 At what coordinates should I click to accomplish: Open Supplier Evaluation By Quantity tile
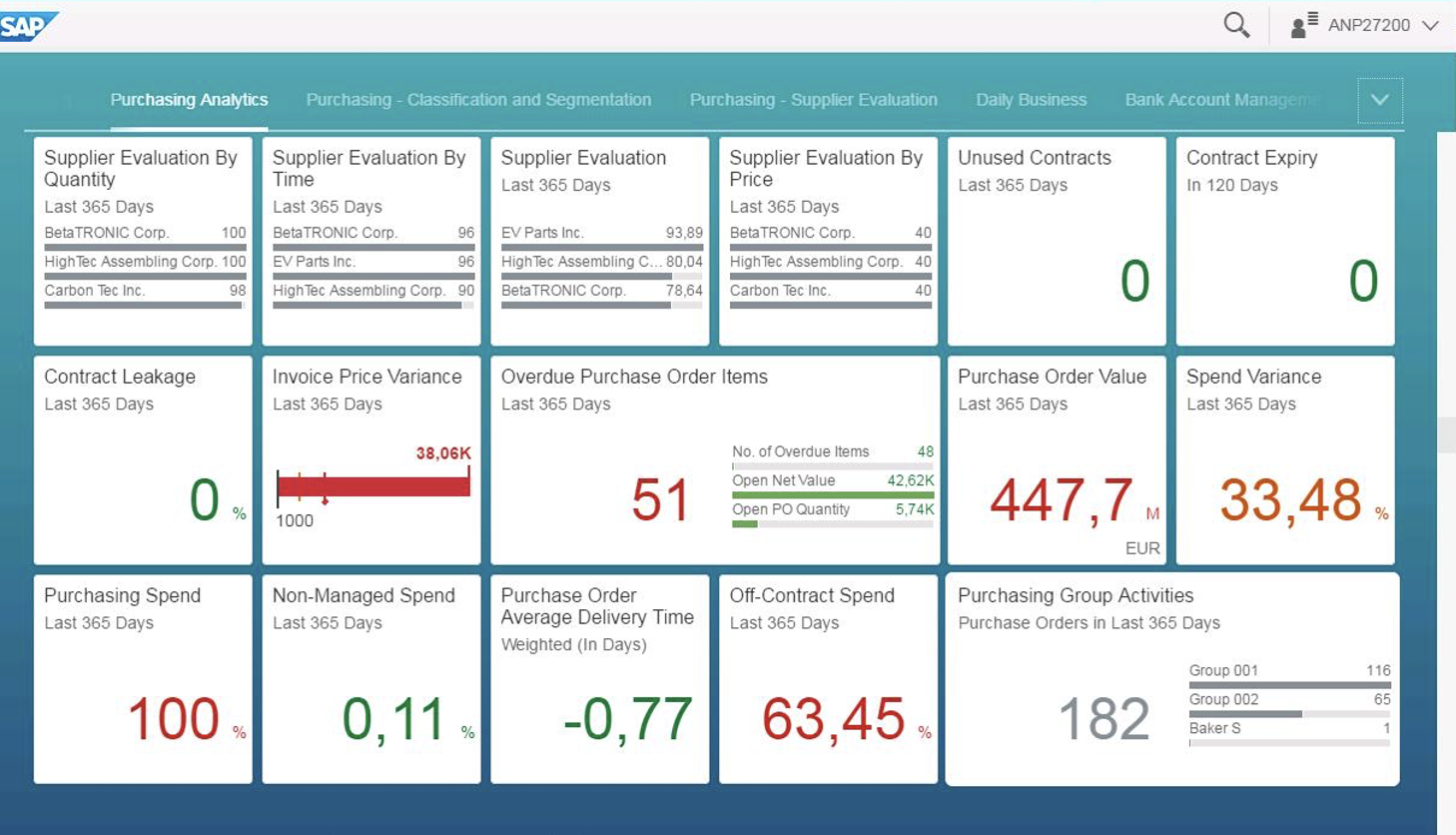click(x=143, y=242)
